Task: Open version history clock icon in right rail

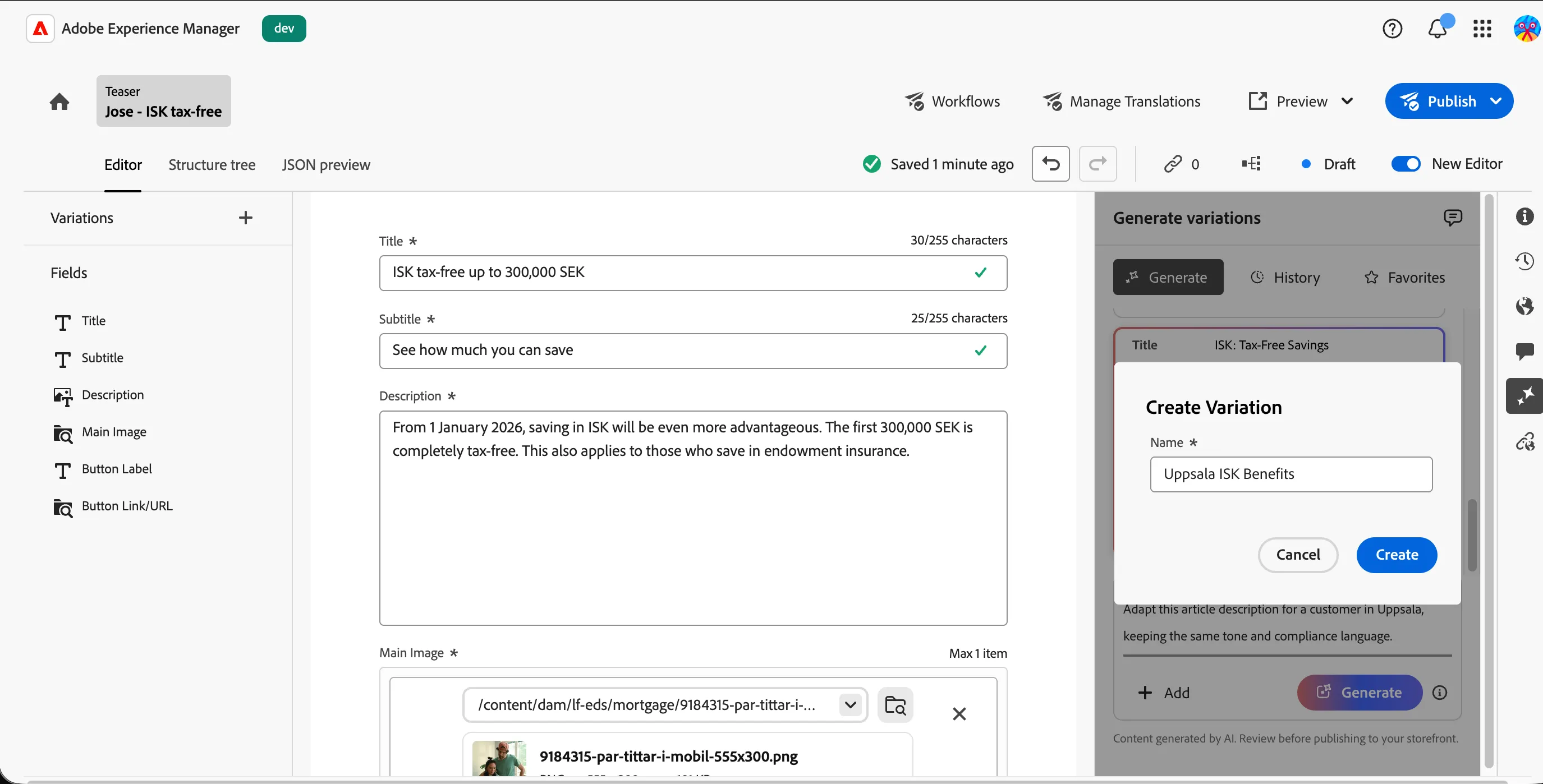Action: pyautogui.click(x=1524, y=261)
